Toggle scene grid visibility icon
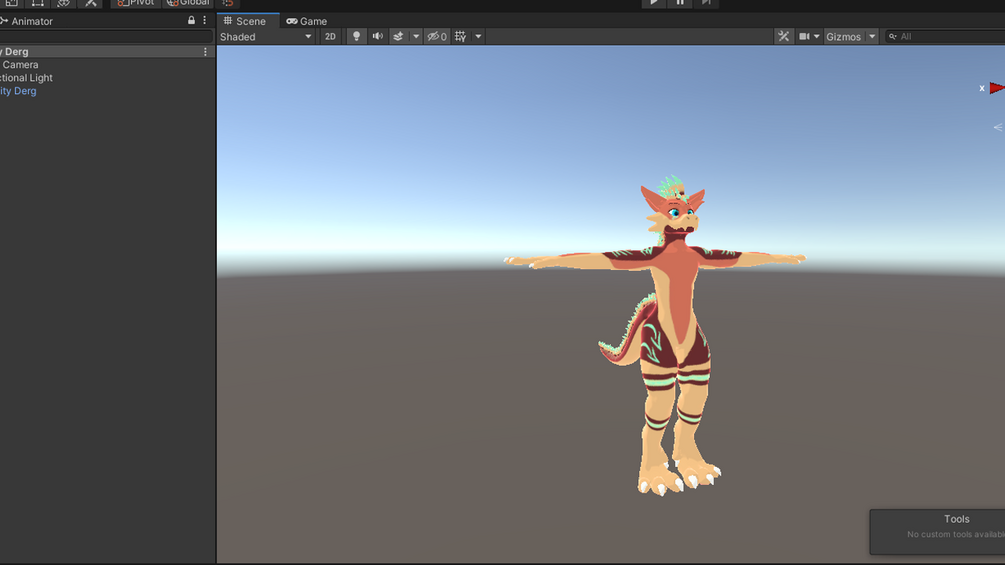 tap(460, 37)
